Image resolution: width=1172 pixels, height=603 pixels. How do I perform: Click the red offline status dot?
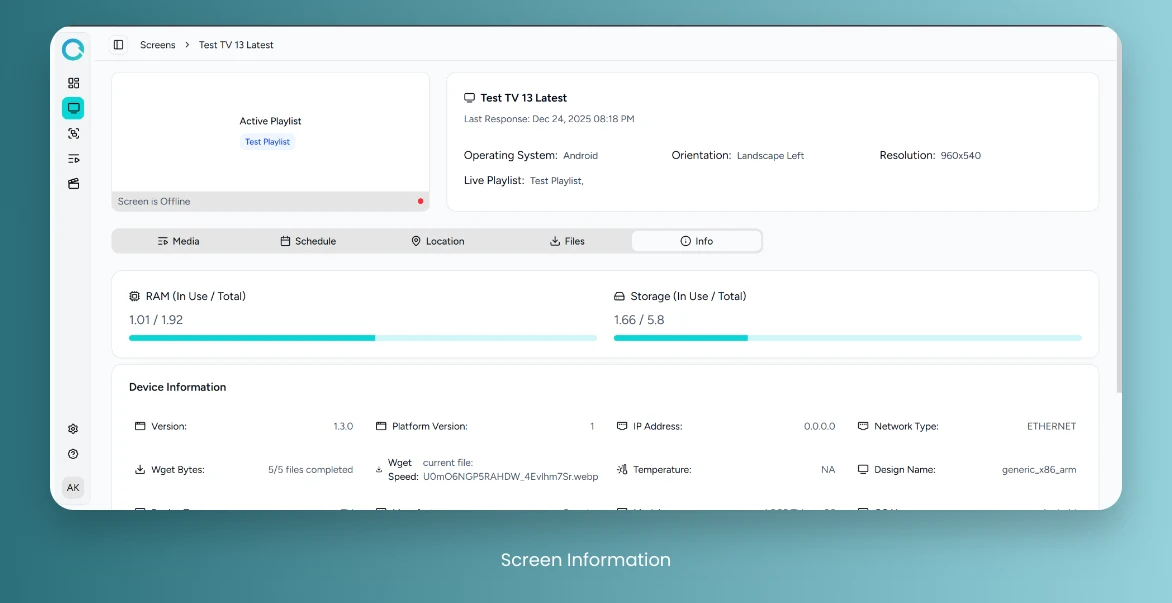click(x=420, y=201)
